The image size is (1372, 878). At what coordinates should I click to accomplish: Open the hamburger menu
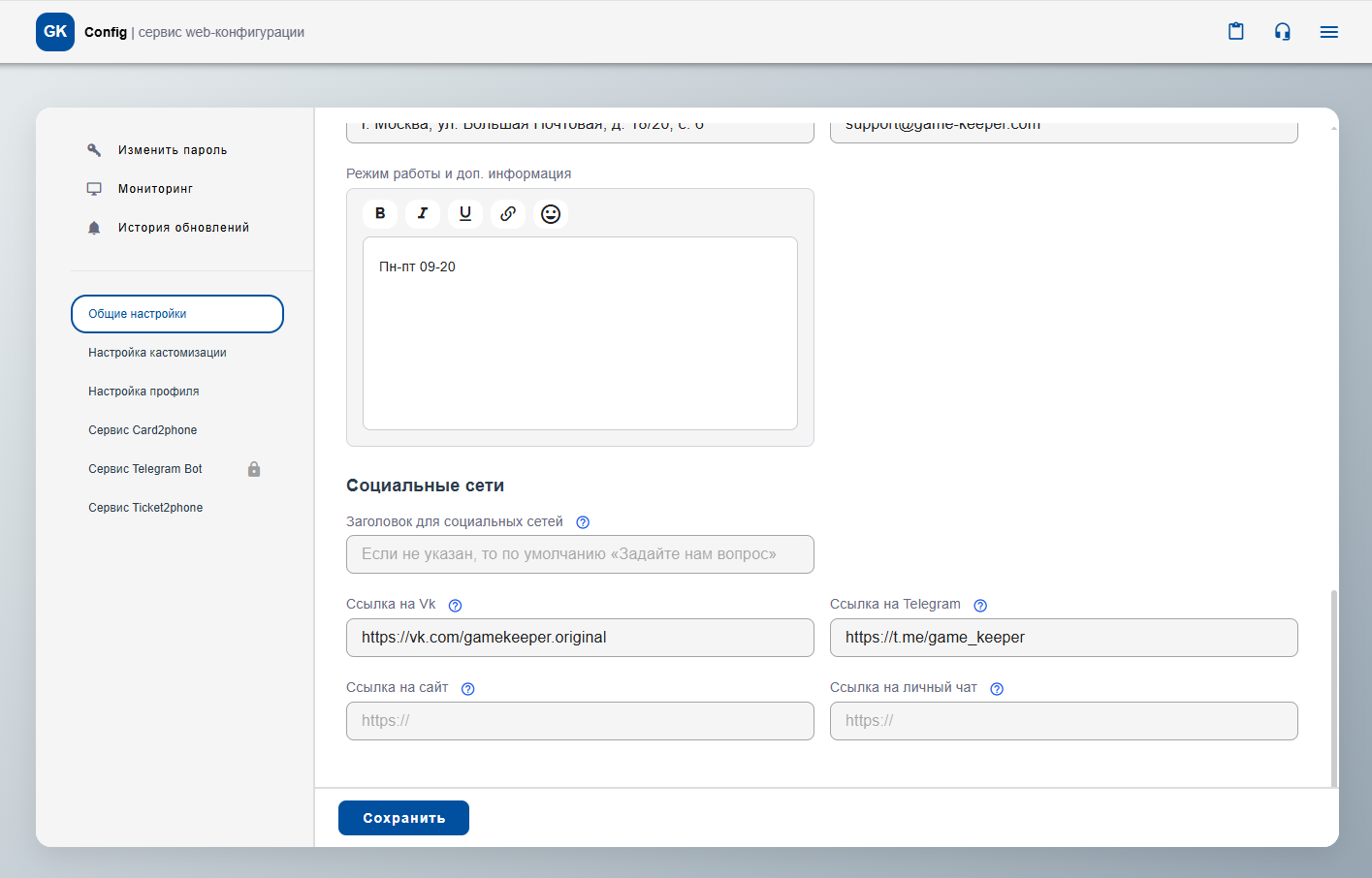[1329, 32]
